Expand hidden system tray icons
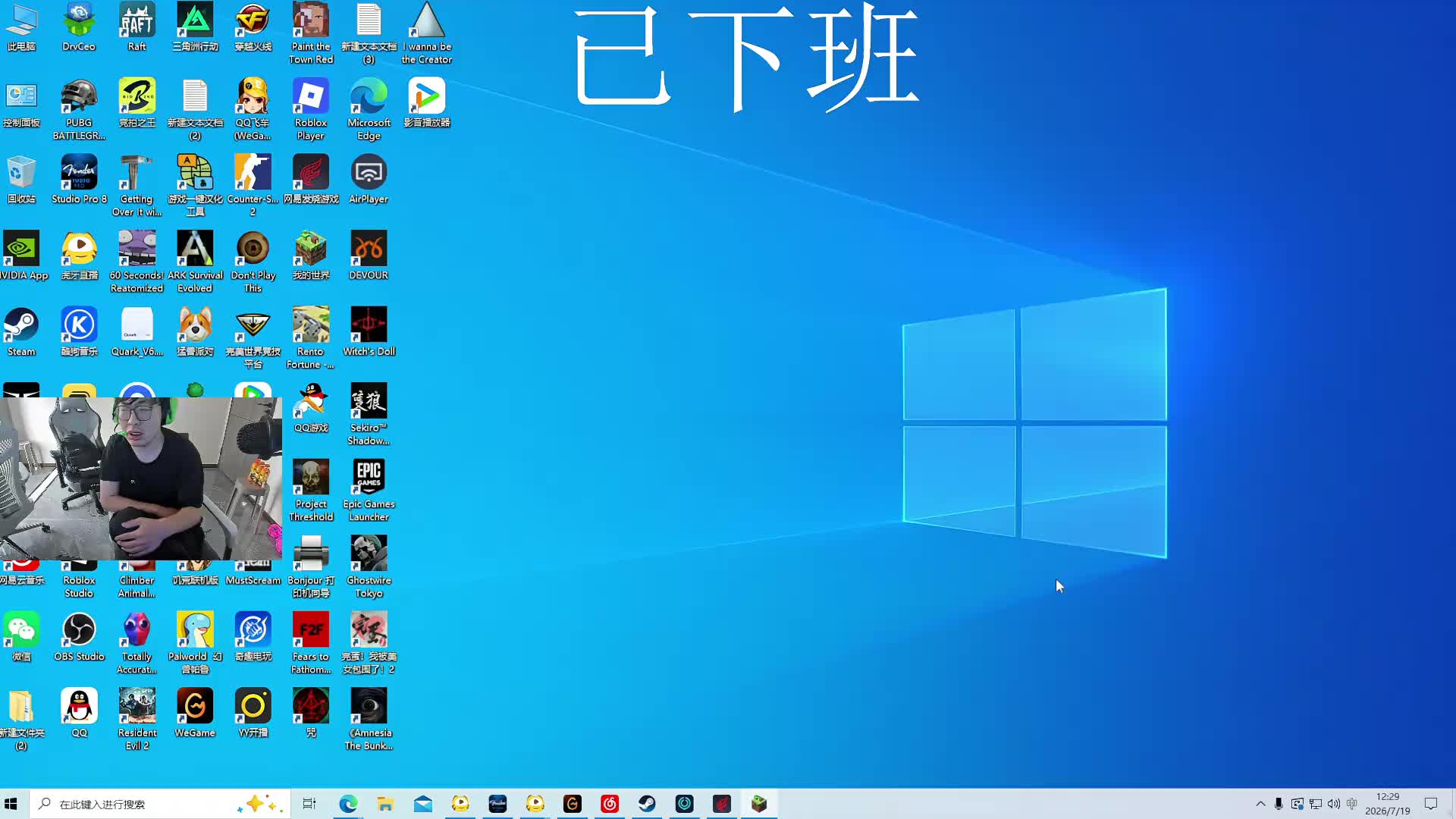Image resolution: width=1456 pixels, height=819 pixels. [x=1260, y=804]
